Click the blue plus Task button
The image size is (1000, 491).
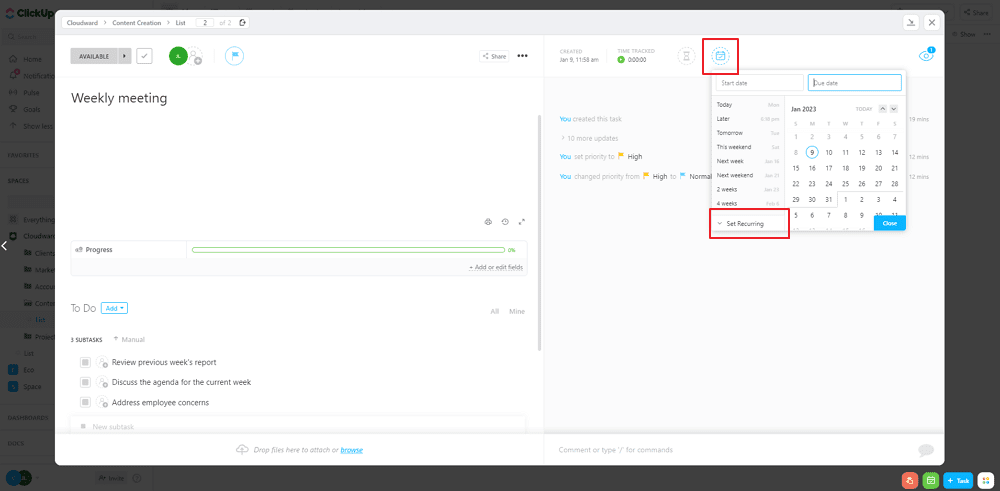958,480
